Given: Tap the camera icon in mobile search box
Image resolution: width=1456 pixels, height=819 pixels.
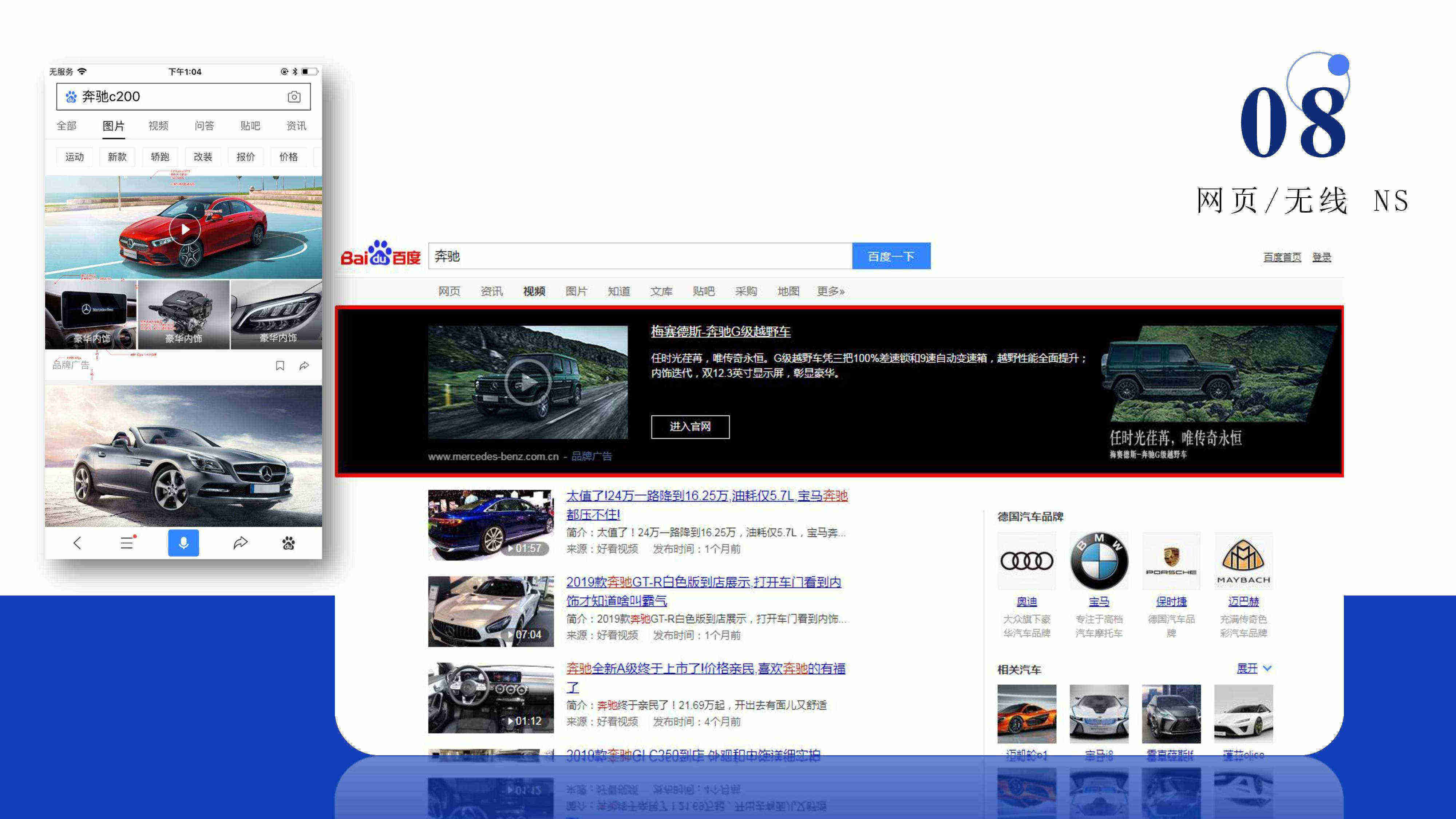Looking at the screenshot, I should 294,97.
